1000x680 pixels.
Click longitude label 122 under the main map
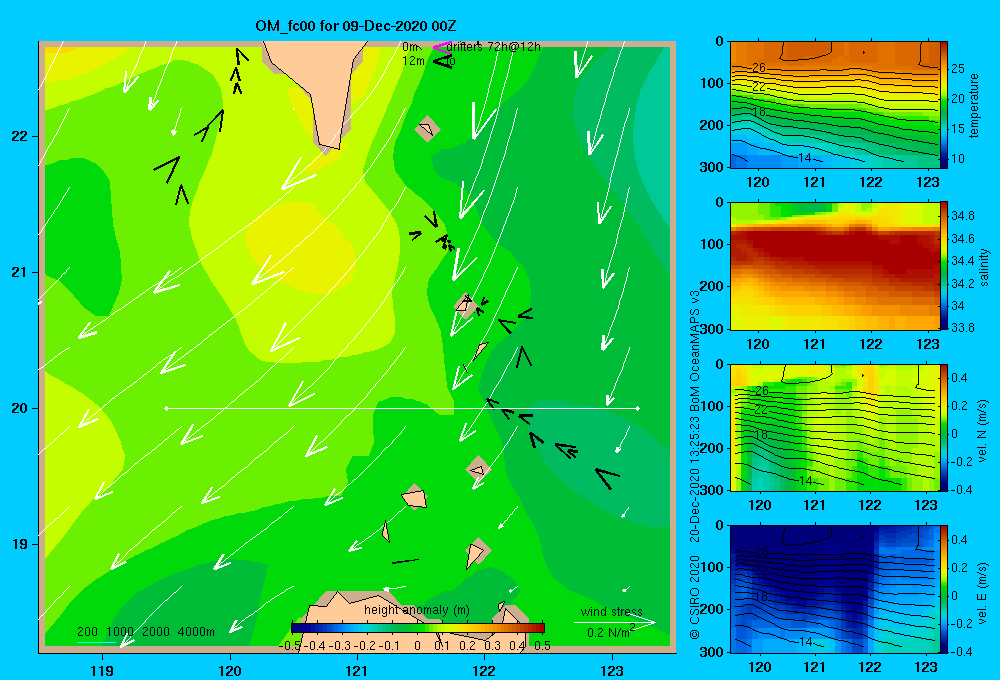pyautogui.click(x=484, y=670)
